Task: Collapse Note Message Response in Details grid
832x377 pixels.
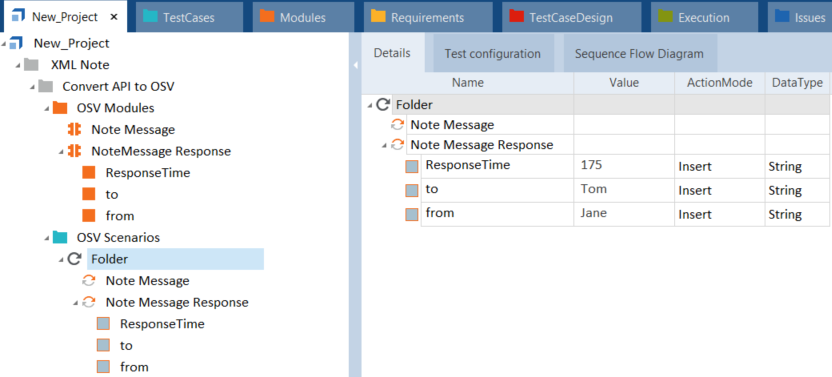Action: coord(384,145)
